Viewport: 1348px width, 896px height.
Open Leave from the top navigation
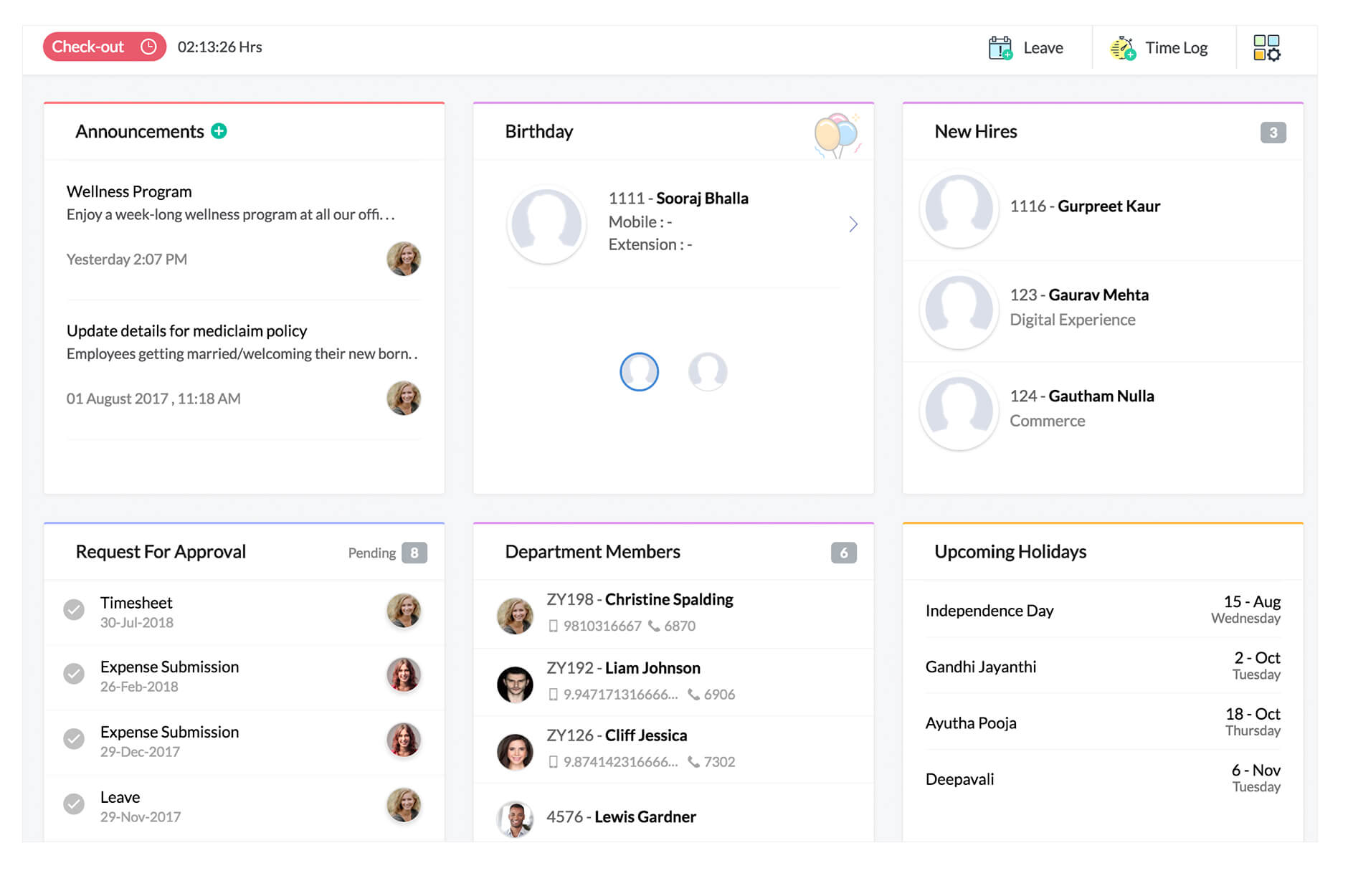(1044, 47)
